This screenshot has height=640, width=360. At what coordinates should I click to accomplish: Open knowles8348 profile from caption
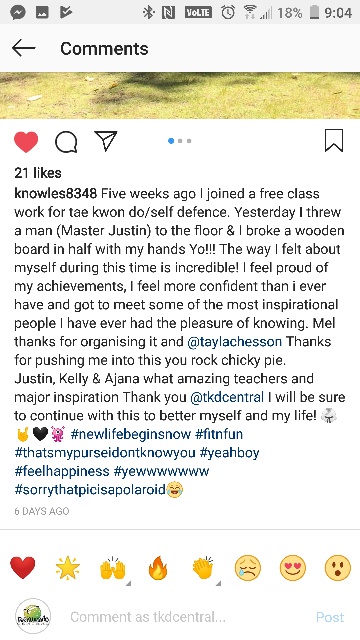(56, 193)
